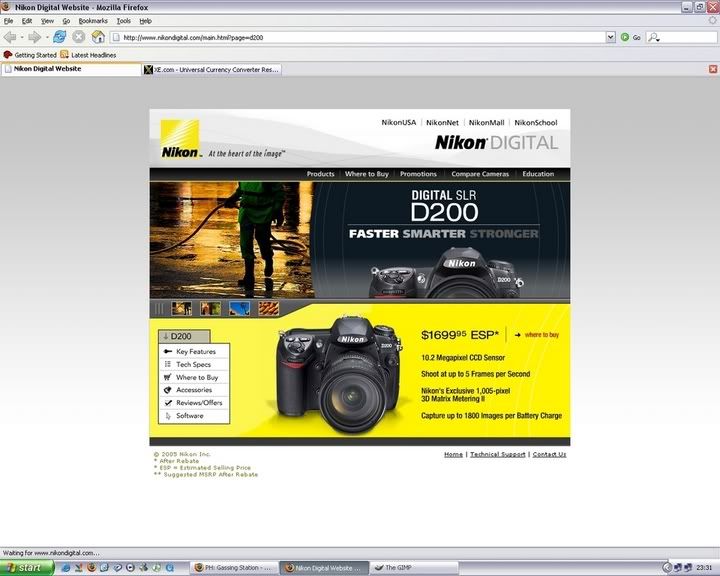Switch to The GIMP taskbar button
Viewport: 720px width, 576px height.
coord(414,568)
